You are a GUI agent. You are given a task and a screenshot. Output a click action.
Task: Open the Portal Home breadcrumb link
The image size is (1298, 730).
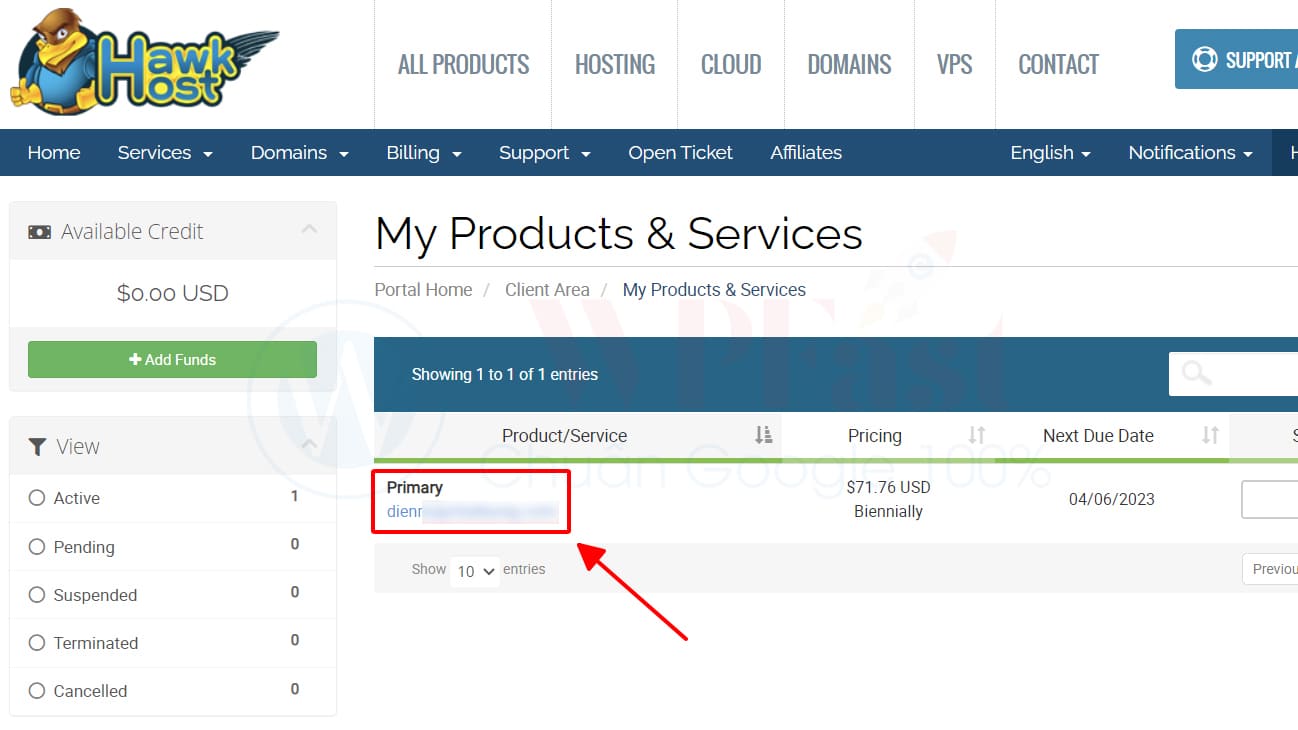(x=423, y=290)
